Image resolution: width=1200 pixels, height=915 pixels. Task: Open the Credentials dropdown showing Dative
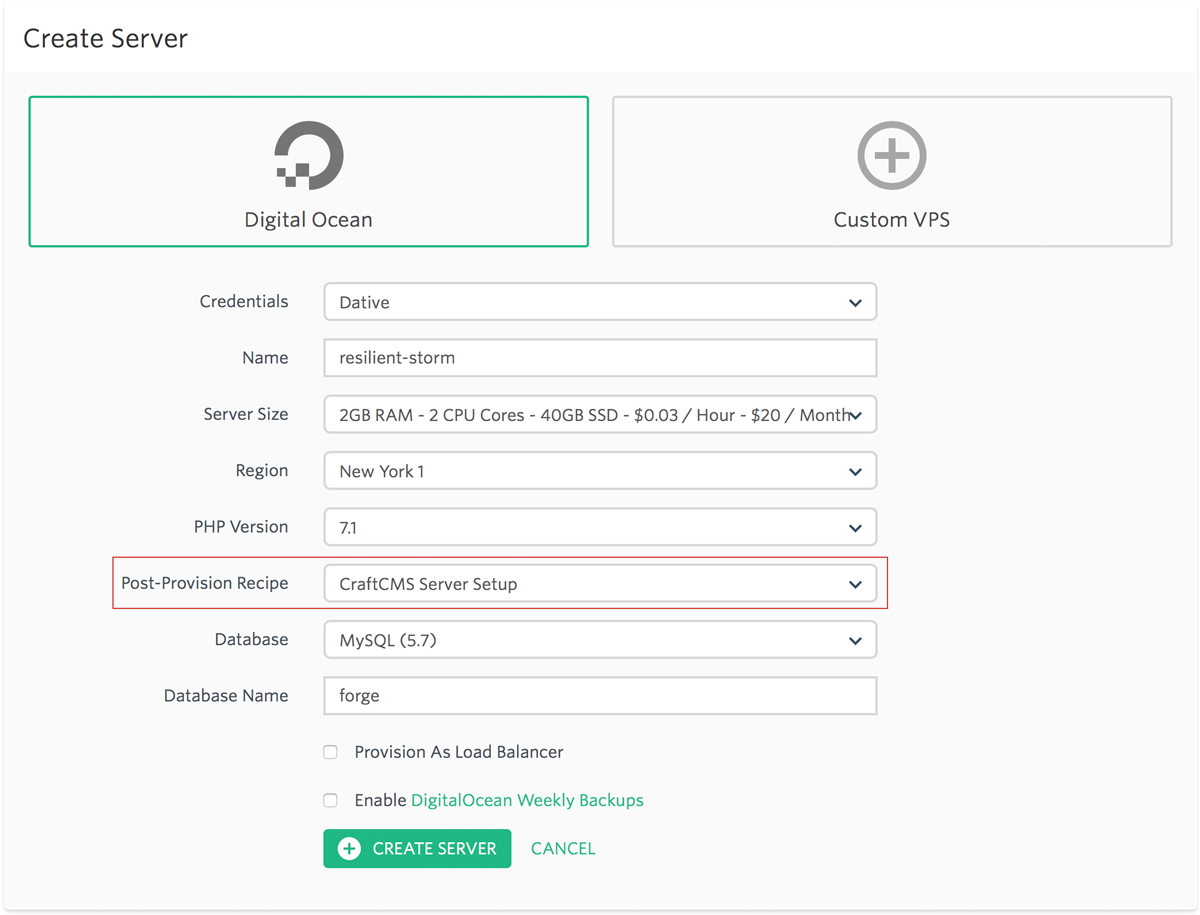600,302
